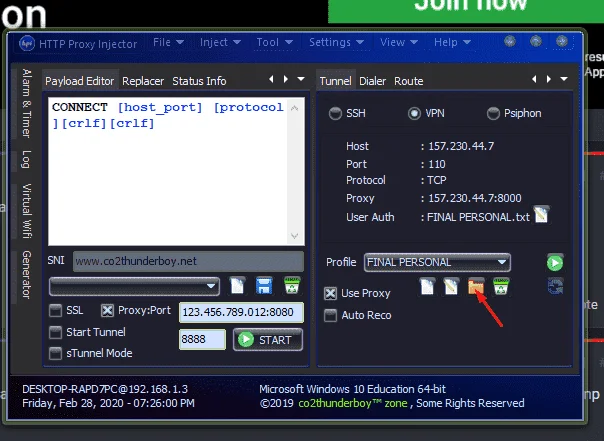Click payload editor scrollbar up arrow
604x441 pixels.
click(295, 108)
